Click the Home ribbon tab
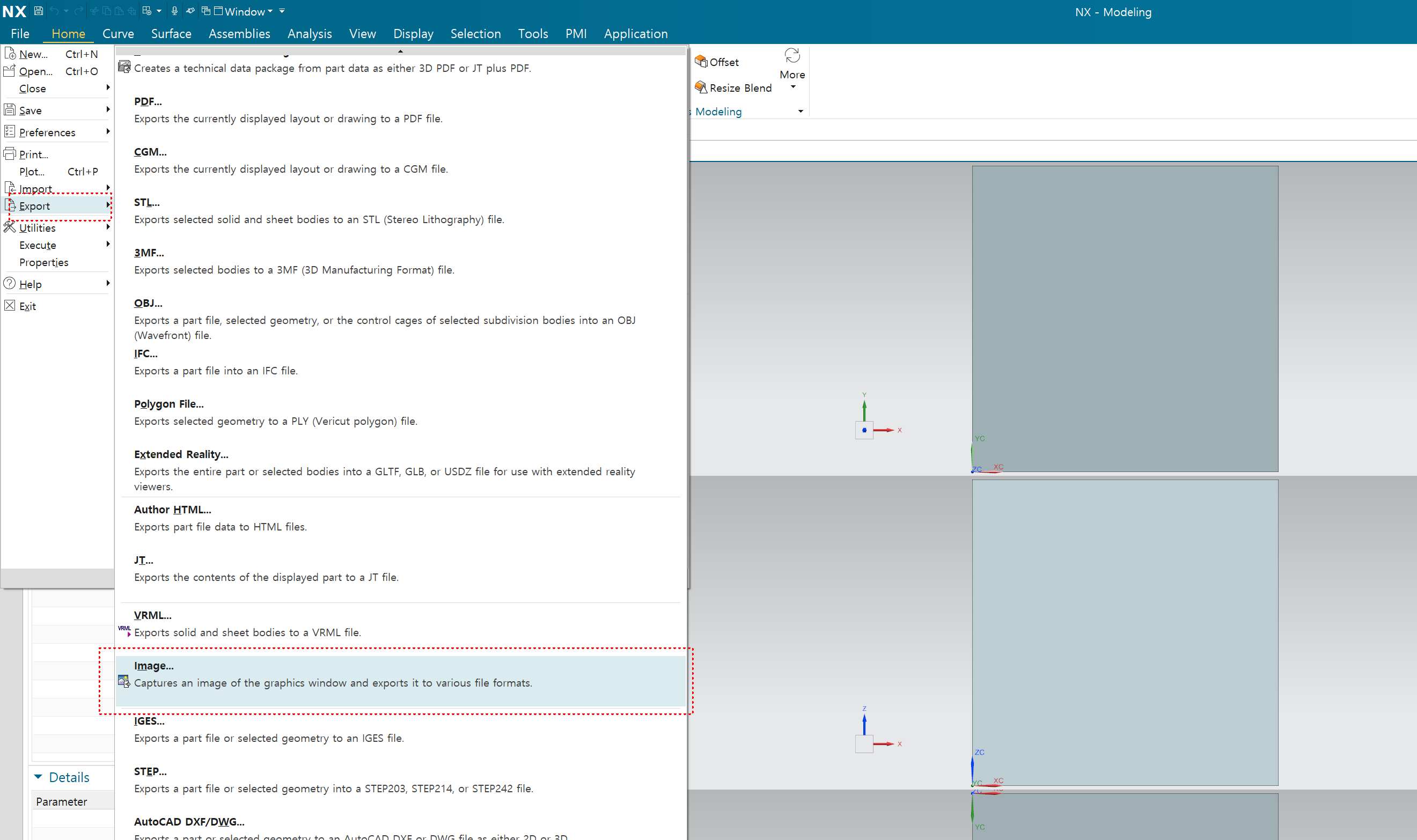This screenshot has height=840, width=1417. point(68,34)
